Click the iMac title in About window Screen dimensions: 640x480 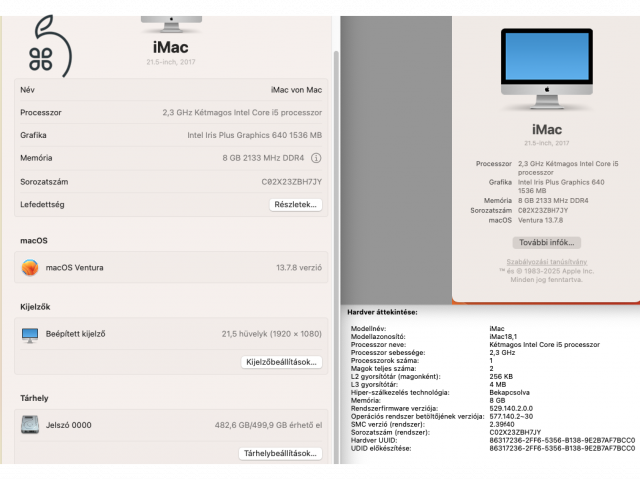pyautogui.click(x=547, y=130)
